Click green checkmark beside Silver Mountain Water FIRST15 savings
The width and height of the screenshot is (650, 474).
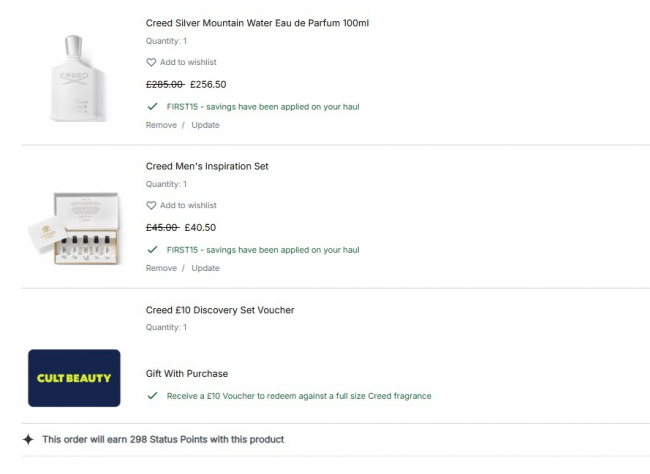click(152, 106)
